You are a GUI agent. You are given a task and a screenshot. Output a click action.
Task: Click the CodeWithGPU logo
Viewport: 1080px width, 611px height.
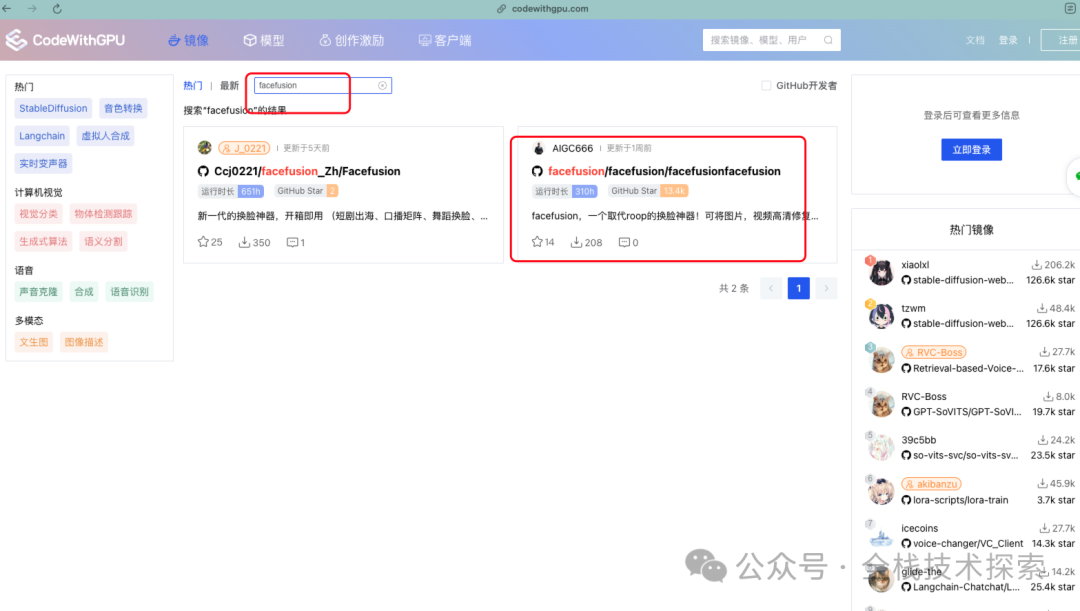(x=65, y=40)
